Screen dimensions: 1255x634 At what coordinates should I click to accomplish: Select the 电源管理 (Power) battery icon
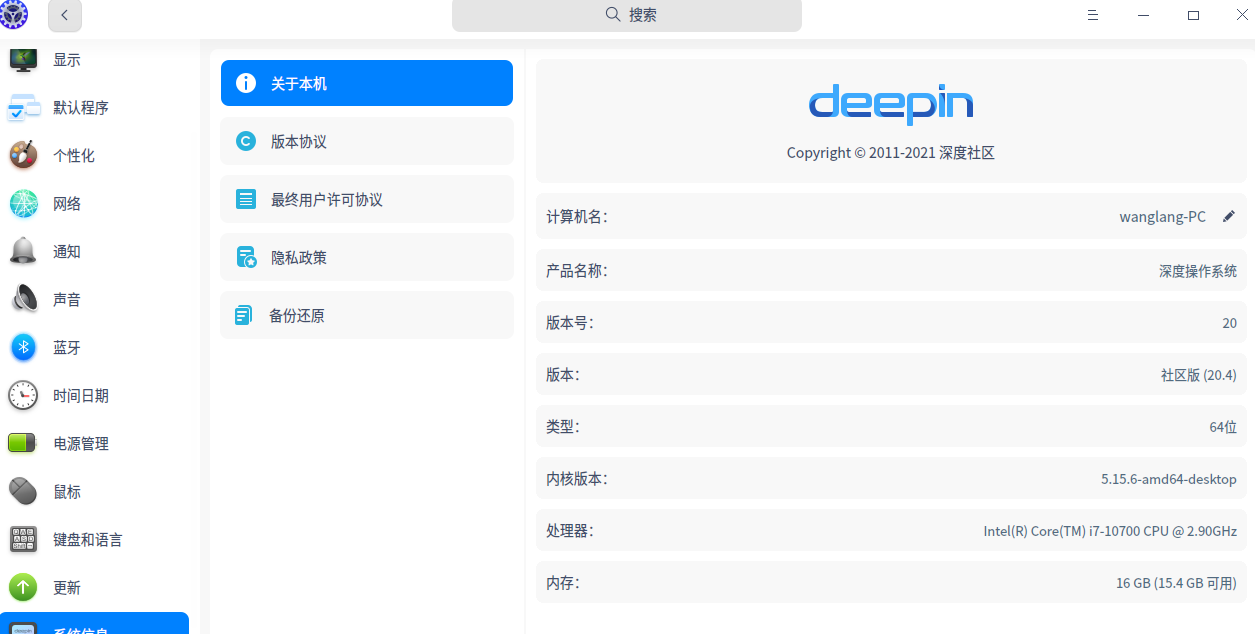click(x=22, y=443)
